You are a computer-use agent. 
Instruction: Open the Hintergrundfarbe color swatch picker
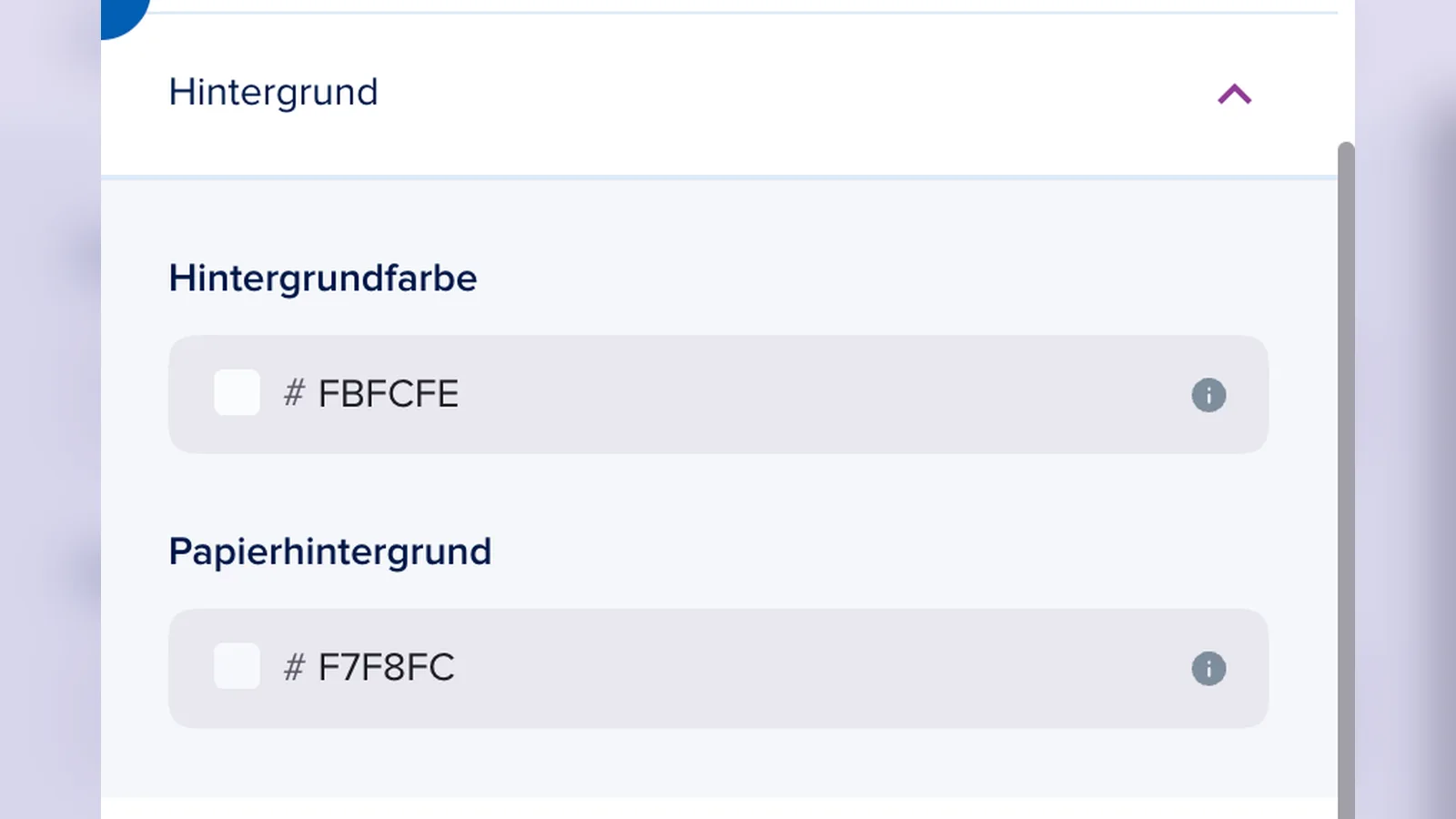point(237,393)
